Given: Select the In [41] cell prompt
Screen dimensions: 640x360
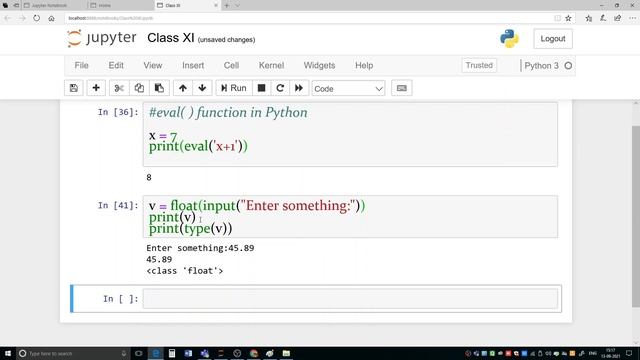Looking at the screenshot, I should tap(118, 205).
